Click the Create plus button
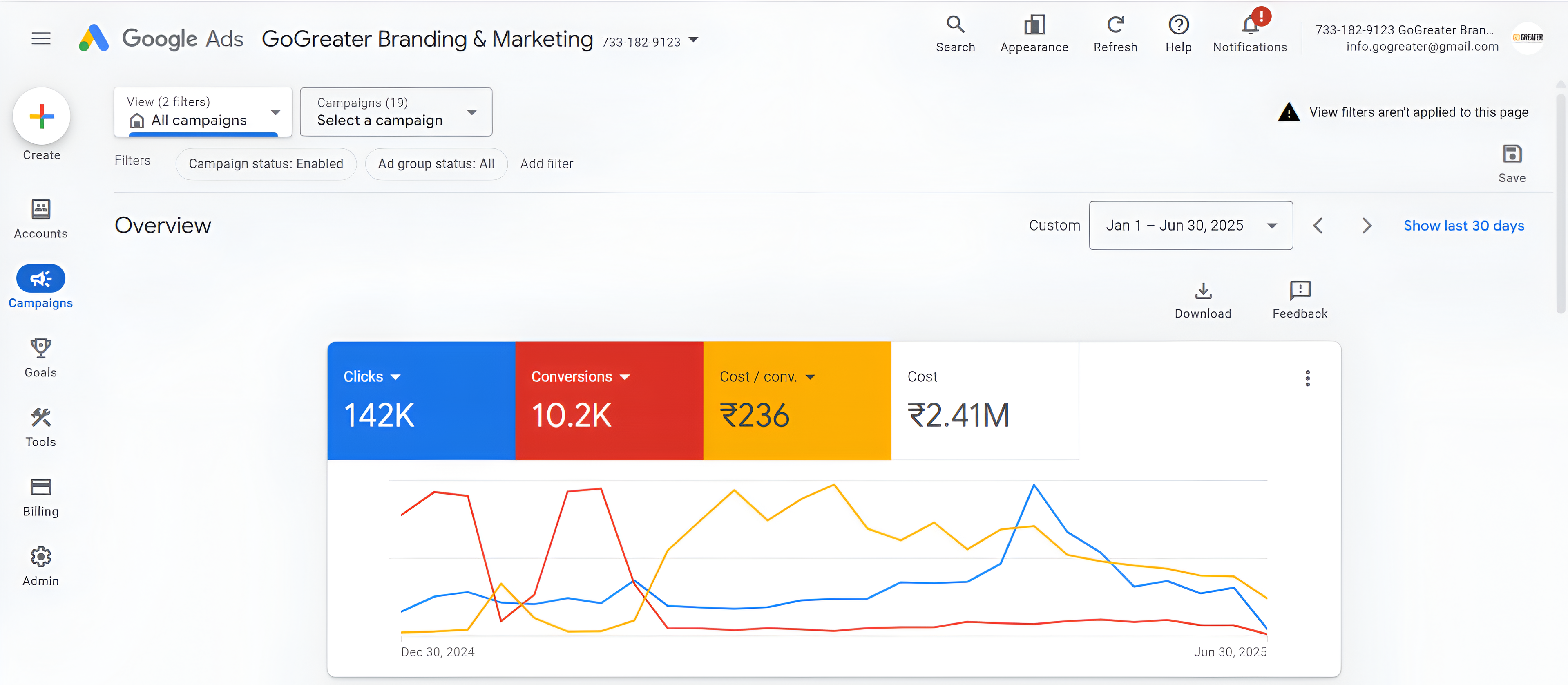This screenshot has height=685, width=1568. click(x=41, y=116)
